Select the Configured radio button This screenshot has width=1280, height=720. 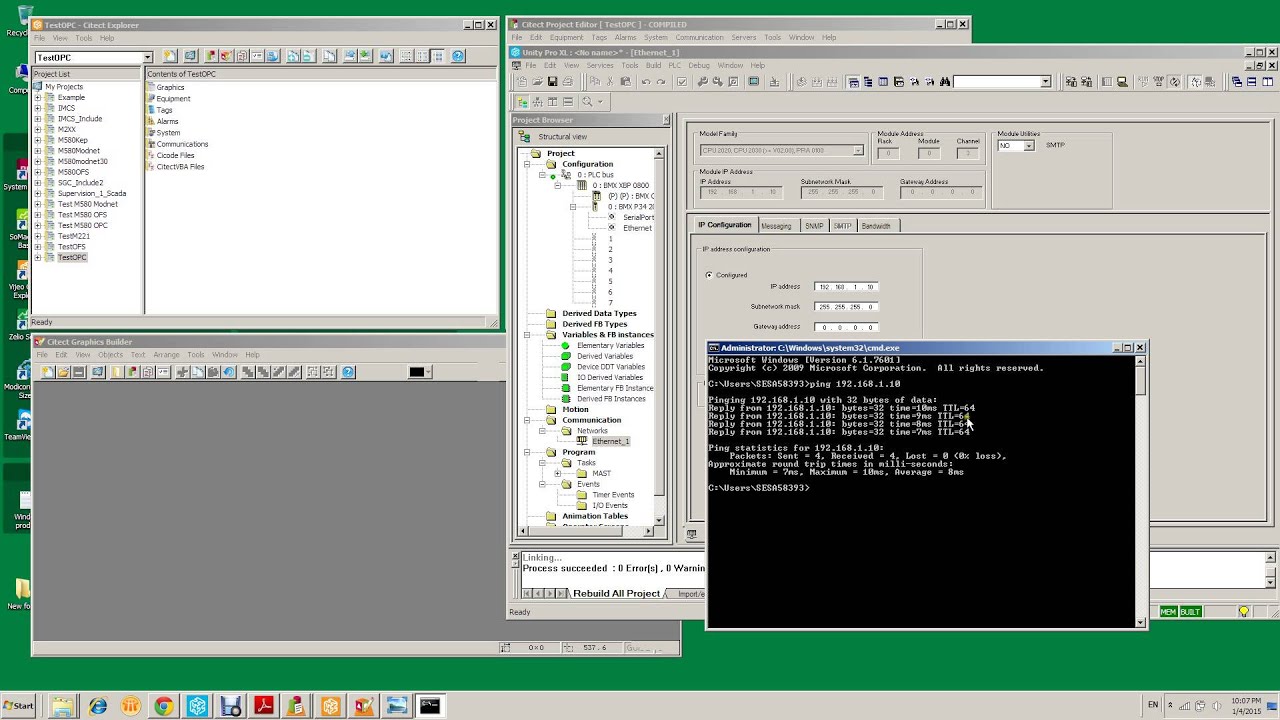pos(709,275)
